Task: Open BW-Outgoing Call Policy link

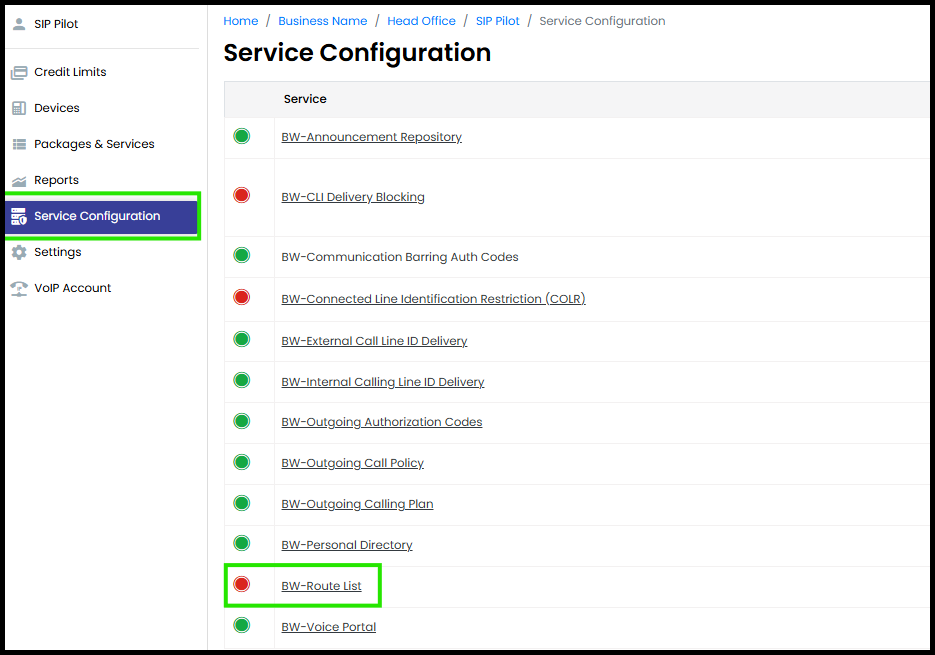Action: coord(352,463)
